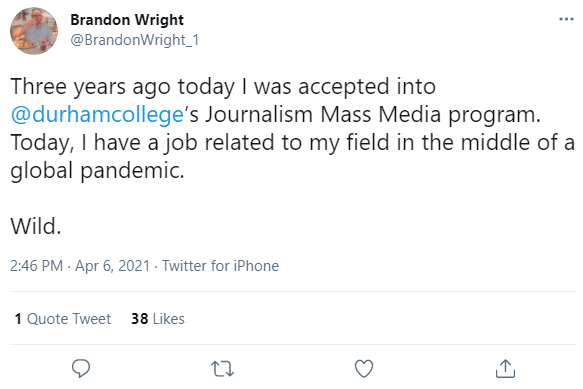Image resolution: width=583 pixels, height=389 pixels.
Task: Click the word 'Wild.' in the tweet
Action: coord(36,226)
